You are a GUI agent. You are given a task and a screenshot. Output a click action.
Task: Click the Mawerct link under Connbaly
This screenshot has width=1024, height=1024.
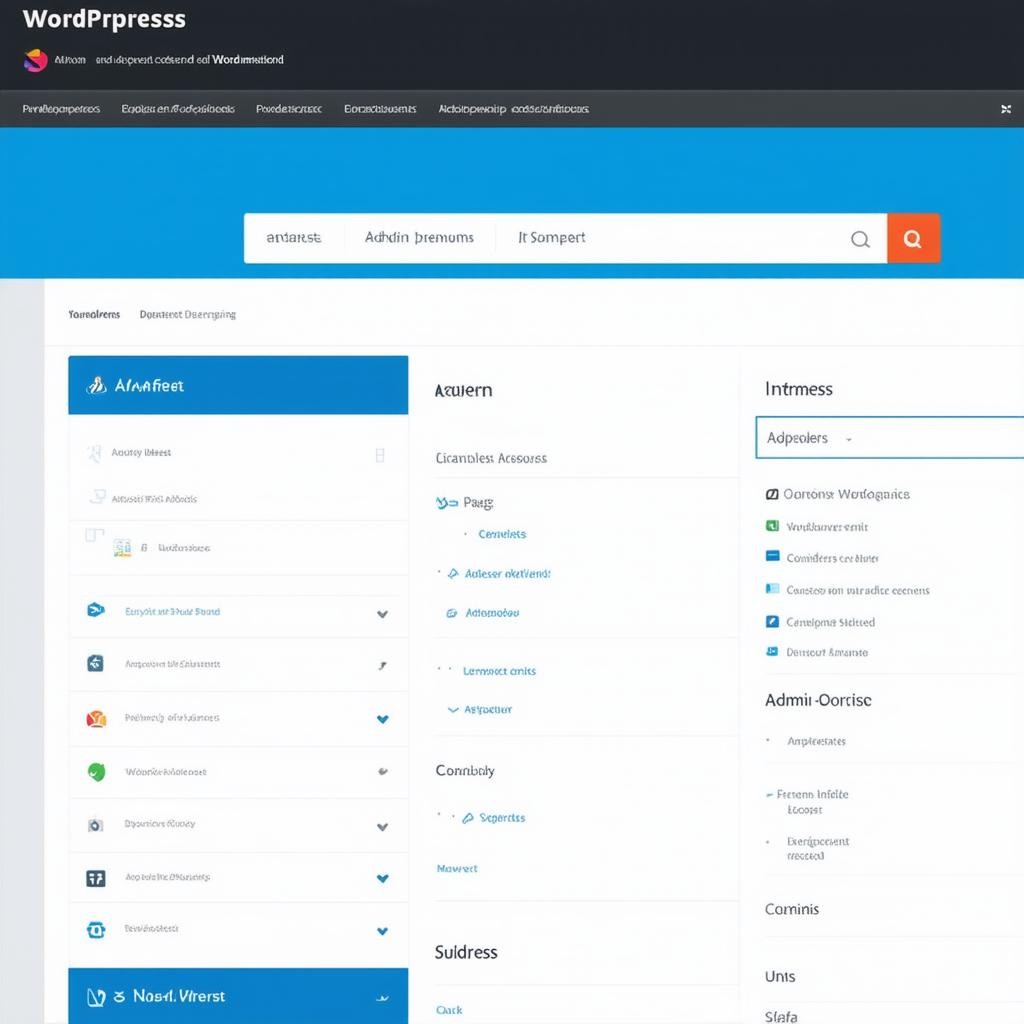click(x=457, y=868)
